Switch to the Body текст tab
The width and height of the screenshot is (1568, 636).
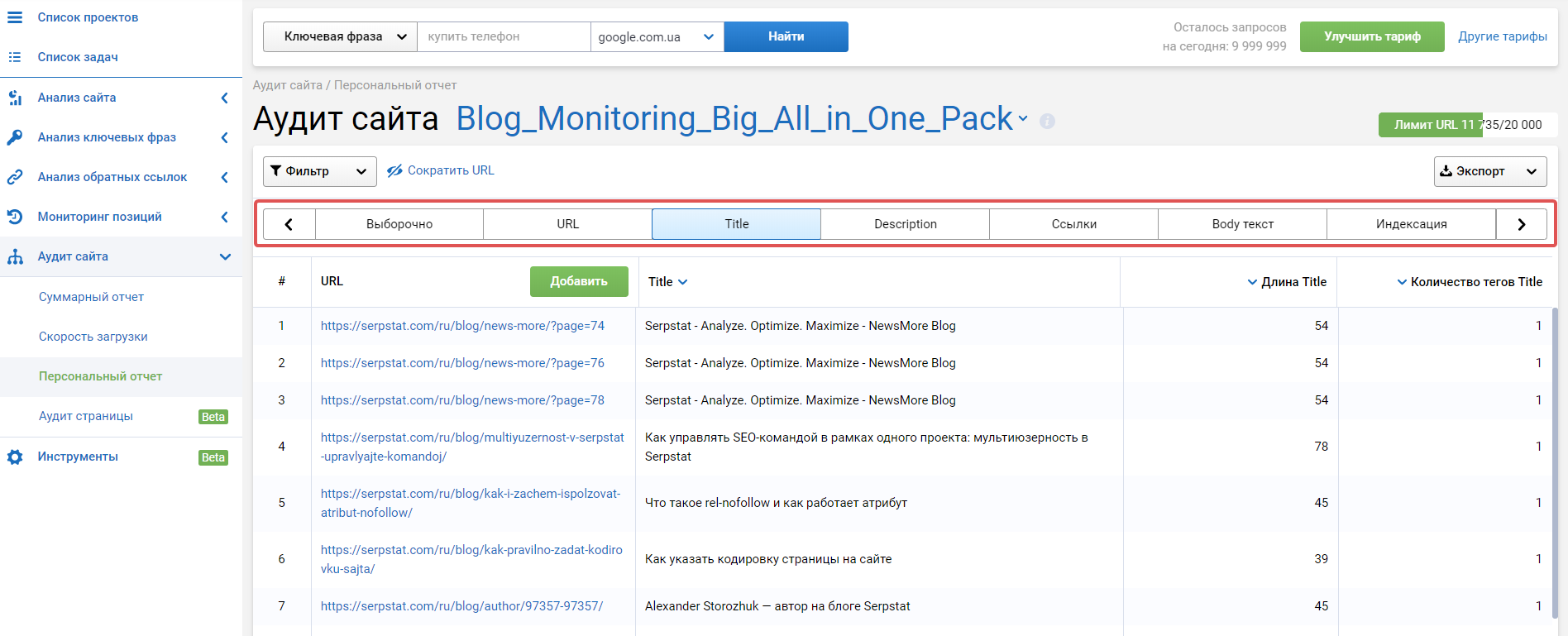1243,224
